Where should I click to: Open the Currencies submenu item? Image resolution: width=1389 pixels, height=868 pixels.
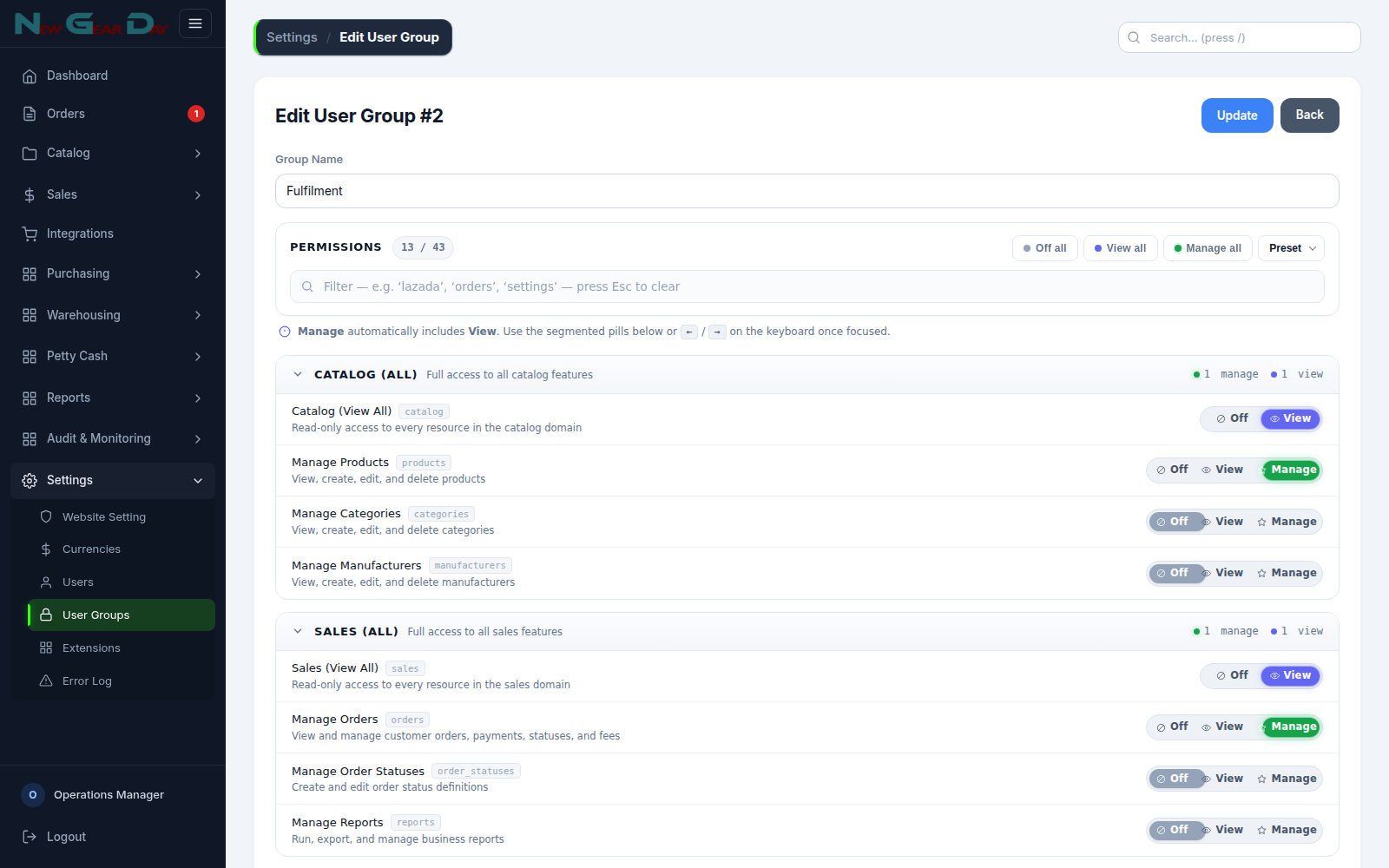tap(122, 549)
